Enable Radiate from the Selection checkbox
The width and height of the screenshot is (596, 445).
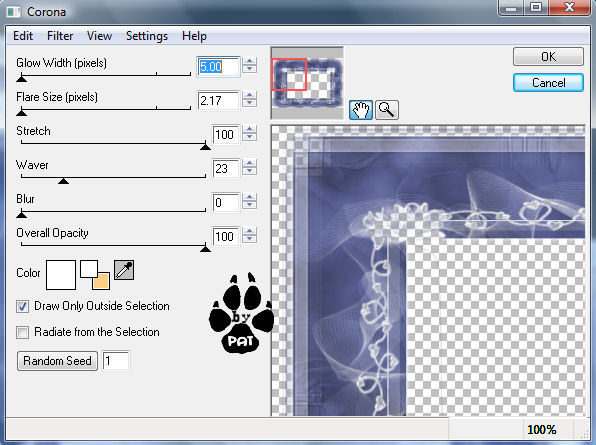tap(22, 332)
